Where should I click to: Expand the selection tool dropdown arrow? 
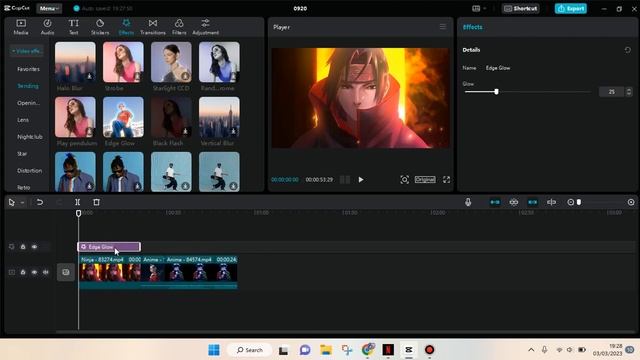22,202
